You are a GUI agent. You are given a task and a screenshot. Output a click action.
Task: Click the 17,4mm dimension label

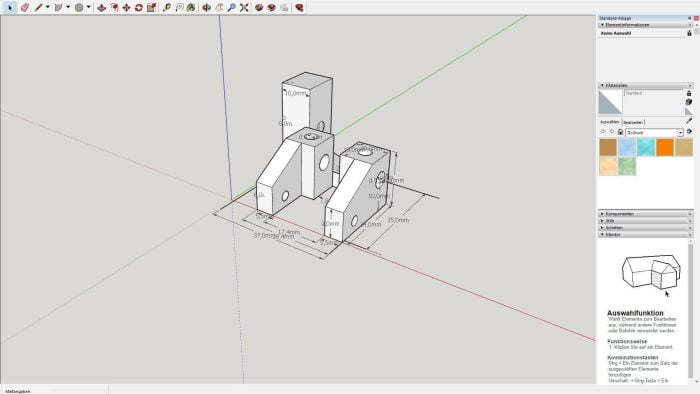click(x=289, y=232)
